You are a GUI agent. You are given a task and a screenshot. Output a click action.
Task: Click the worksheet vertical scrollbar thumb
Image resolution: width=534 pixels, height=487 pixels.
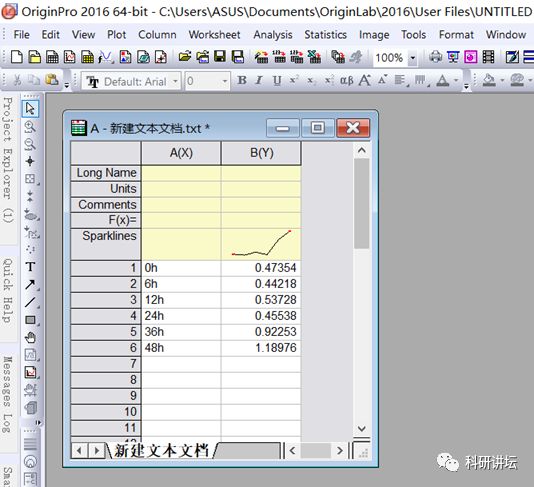point(361,204)
